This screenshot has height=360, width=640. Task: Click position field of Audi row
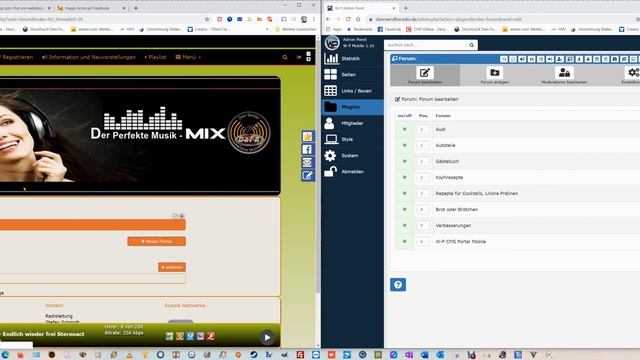point(422,129)
